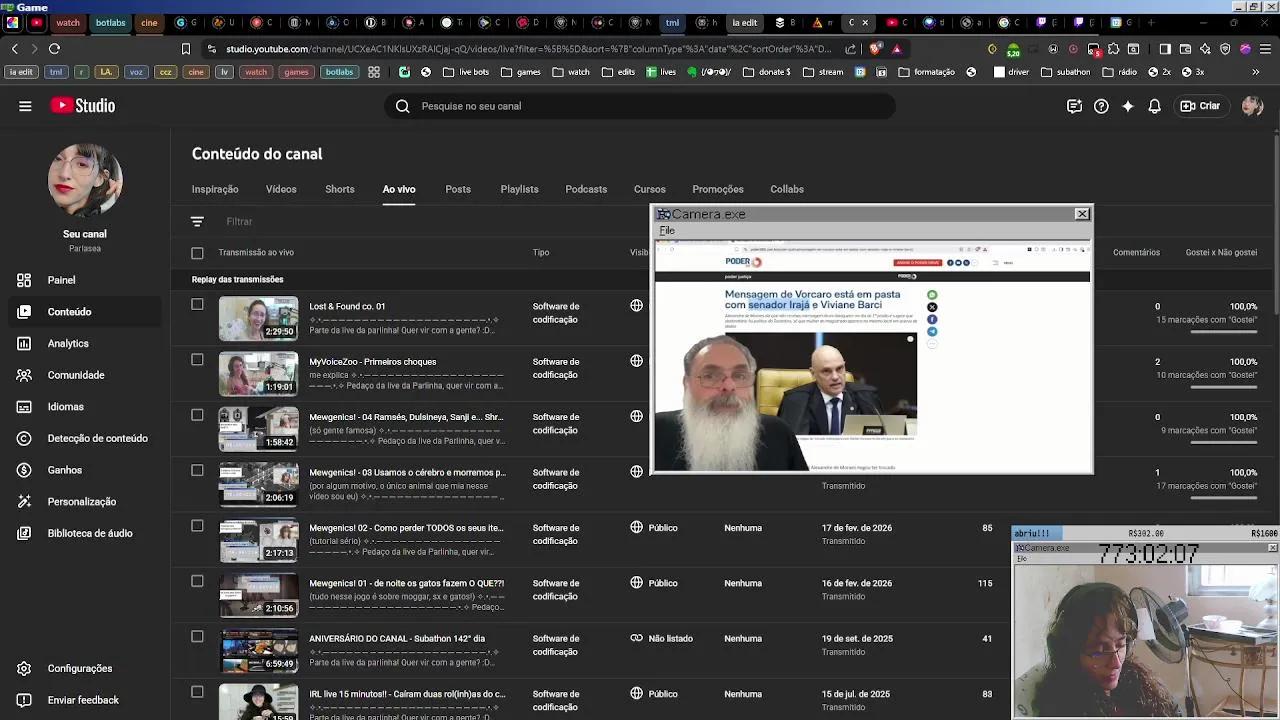Open File menu in large Camera.exe window
This screenshot has width=1280, height=720.
pyautogui.click(x=667, y=231)
